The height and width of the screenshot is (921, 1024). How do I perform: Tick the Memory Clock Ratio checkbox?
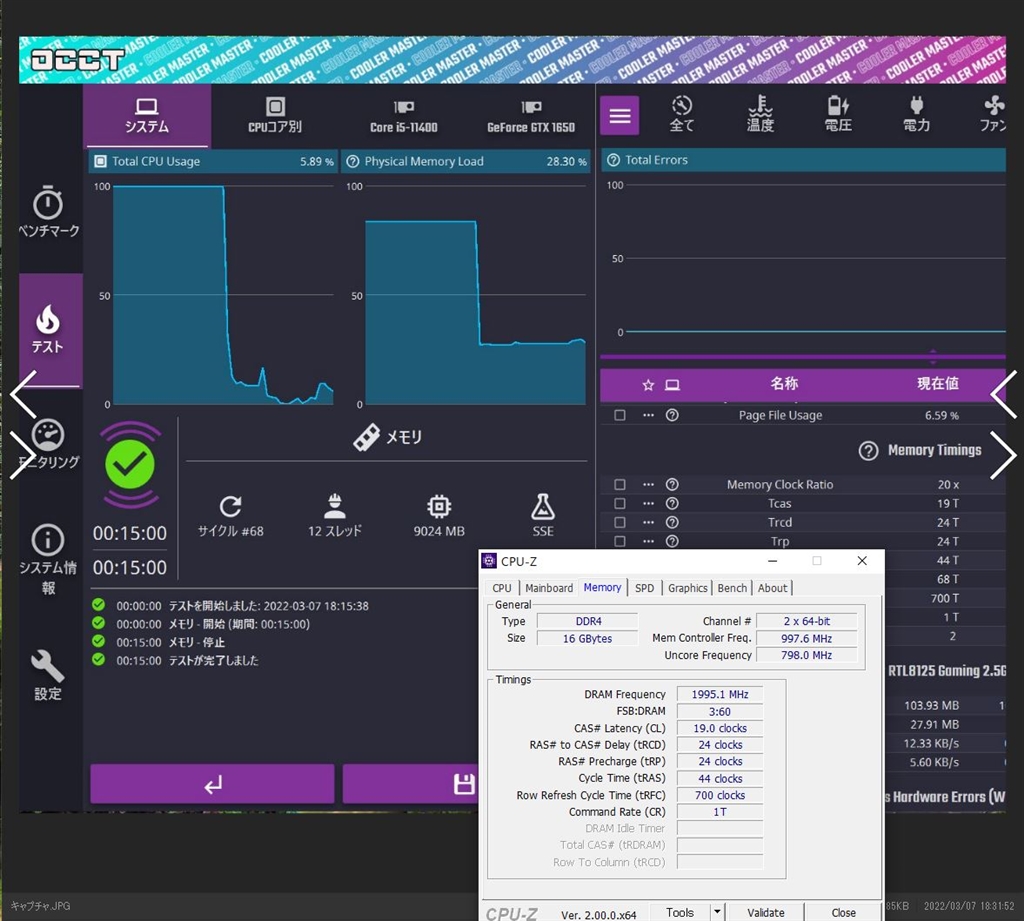pos(620,485)
